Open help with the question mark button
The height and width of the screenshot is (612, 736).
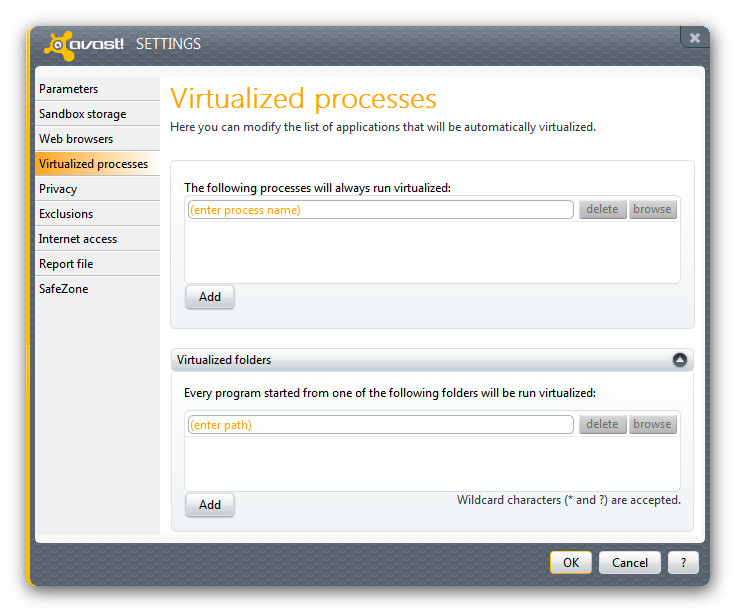pyautogui.click(x=683, y=563)
